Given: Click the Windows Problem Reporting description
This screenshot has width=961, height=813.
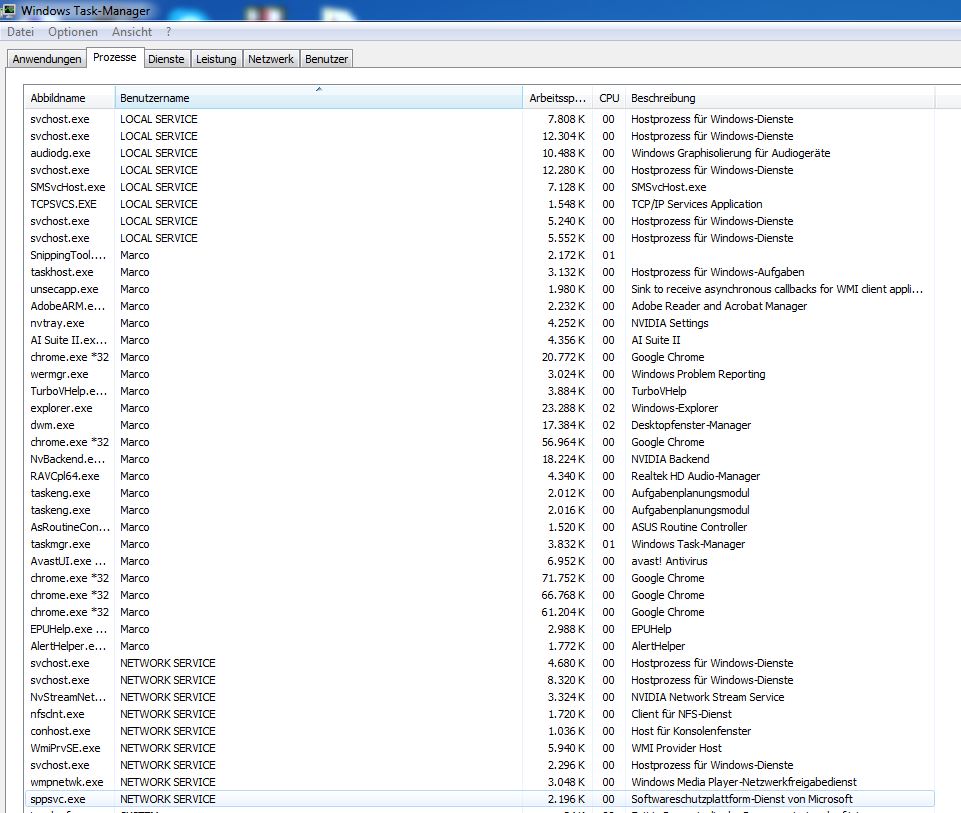Looking at the screenshot, I should click(698, 374).
